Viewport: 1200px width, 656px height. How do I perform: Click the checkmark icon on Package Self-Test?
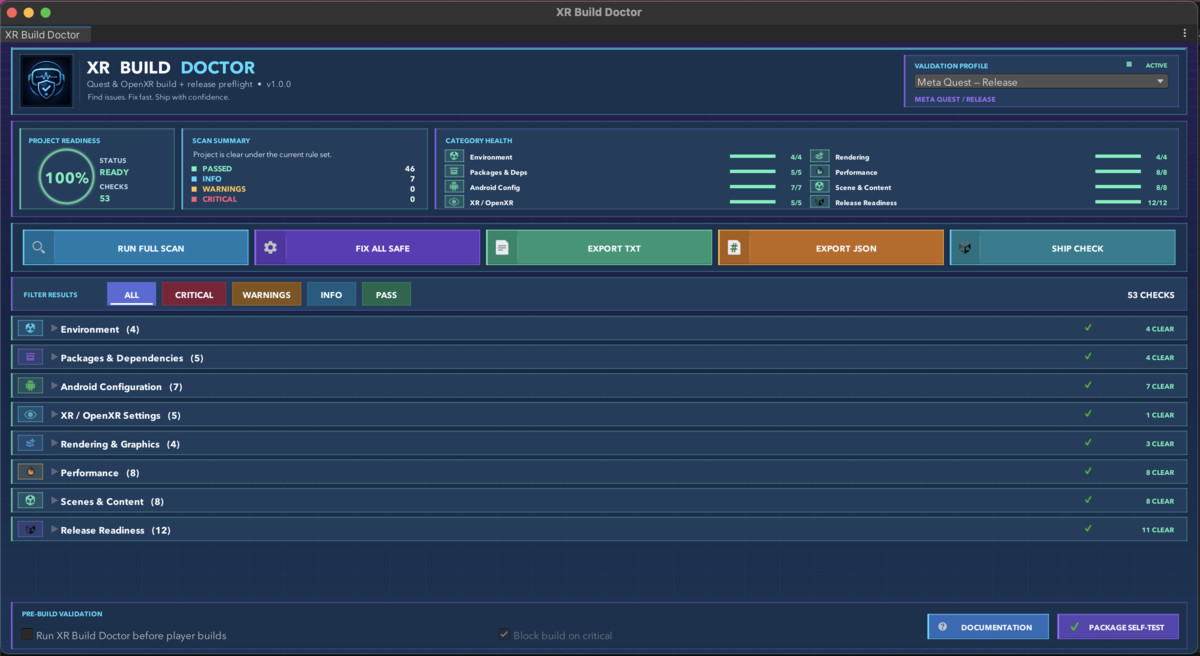click(x=1074, y=627)
